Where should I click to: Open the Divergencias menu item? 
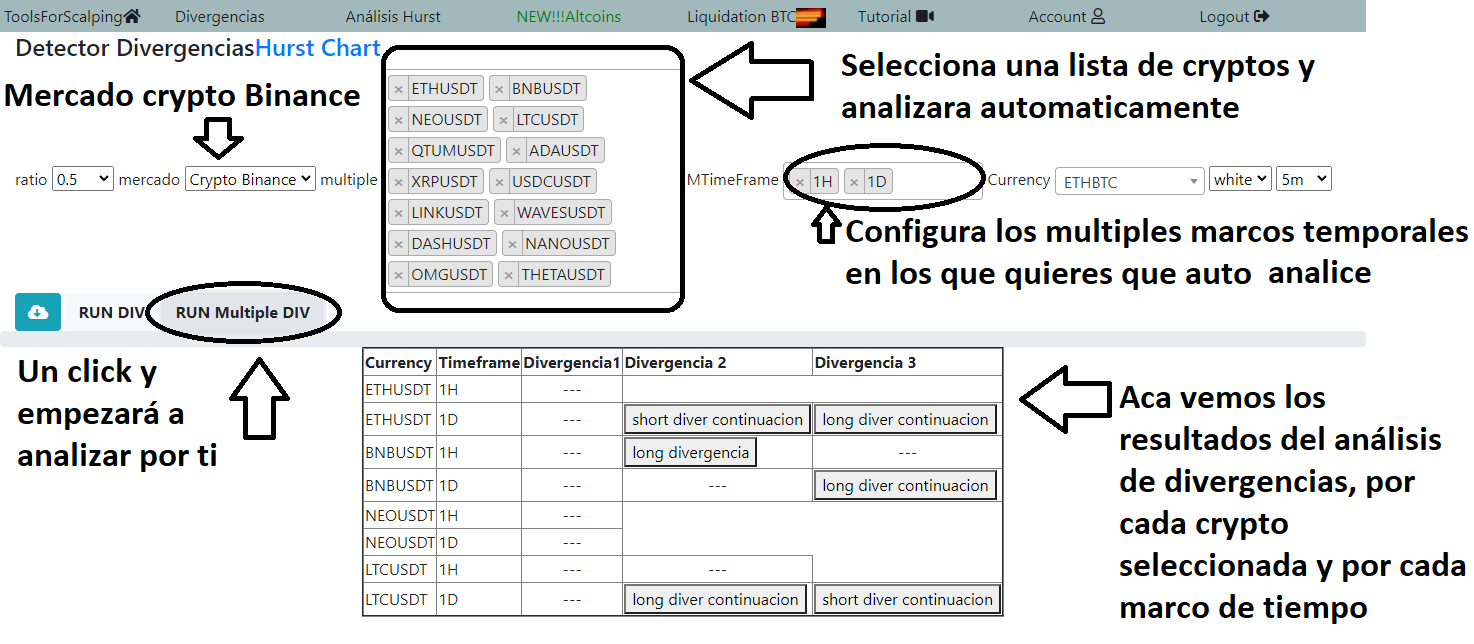tap(220, 16)
